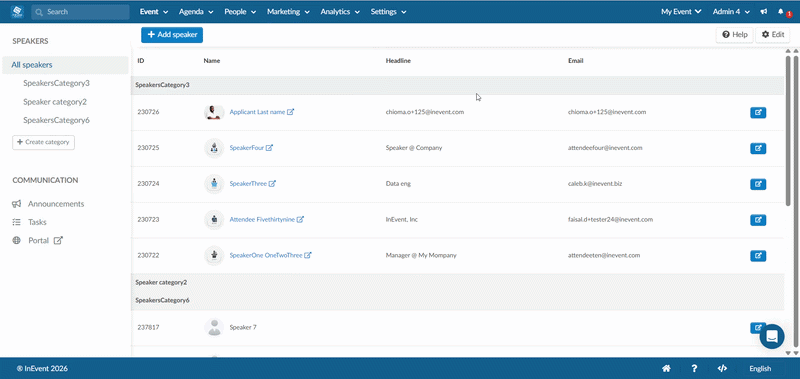This screenshot has height=379, width=800.
Task: Click external link icon beside SpeakerFour name
Action: tap(269, 148)
